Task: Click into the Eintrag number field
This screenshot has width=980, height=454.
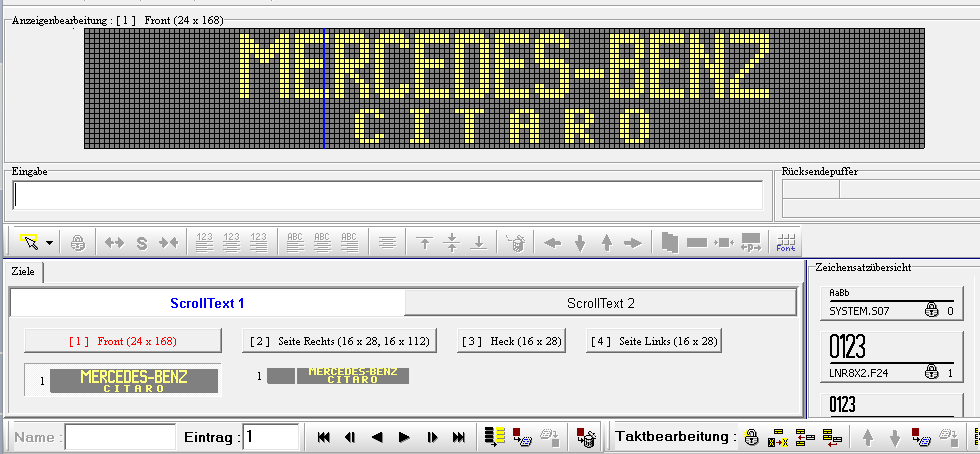Action: 270,437
